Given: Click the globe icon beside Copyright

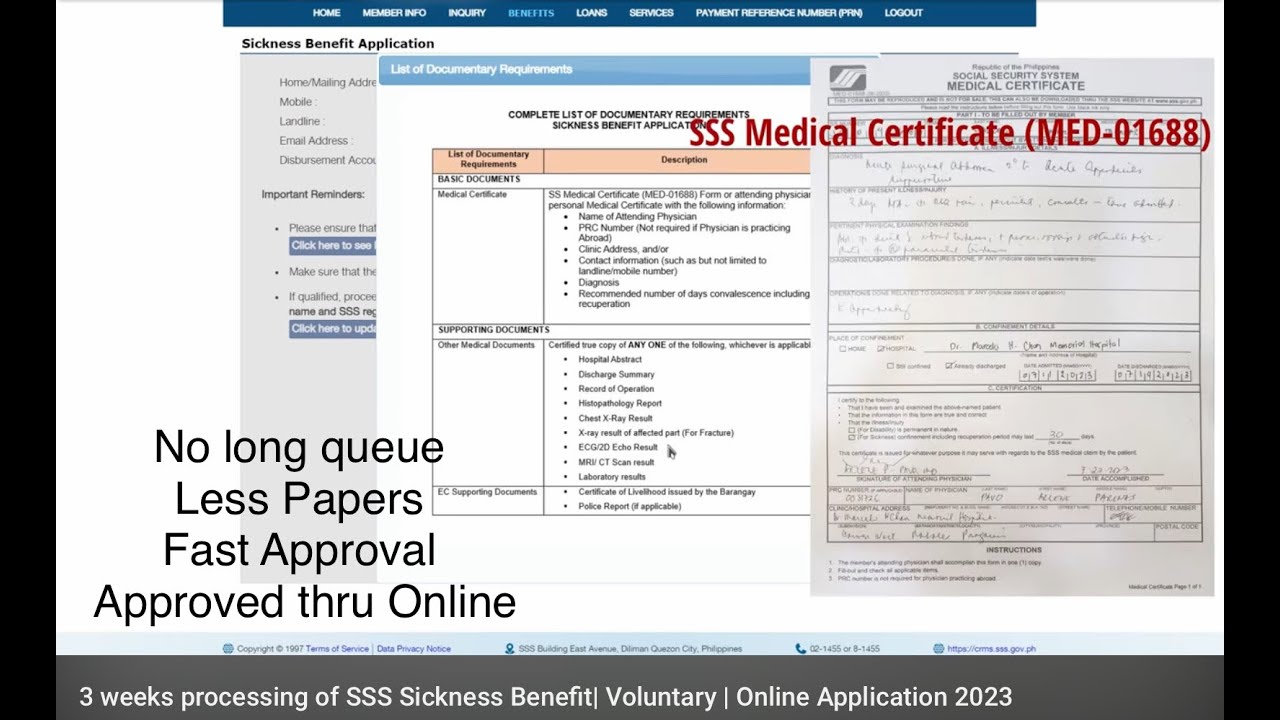Looking at the screenshot, I should tap(228, 649).
